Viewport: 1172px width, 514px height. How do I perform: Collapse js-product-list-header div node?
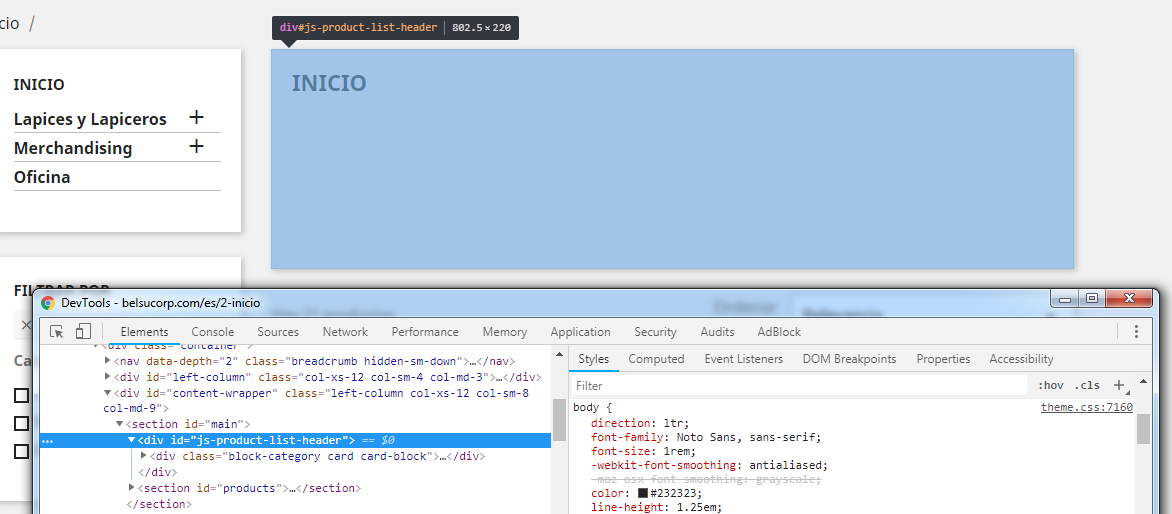click(132, 440)
